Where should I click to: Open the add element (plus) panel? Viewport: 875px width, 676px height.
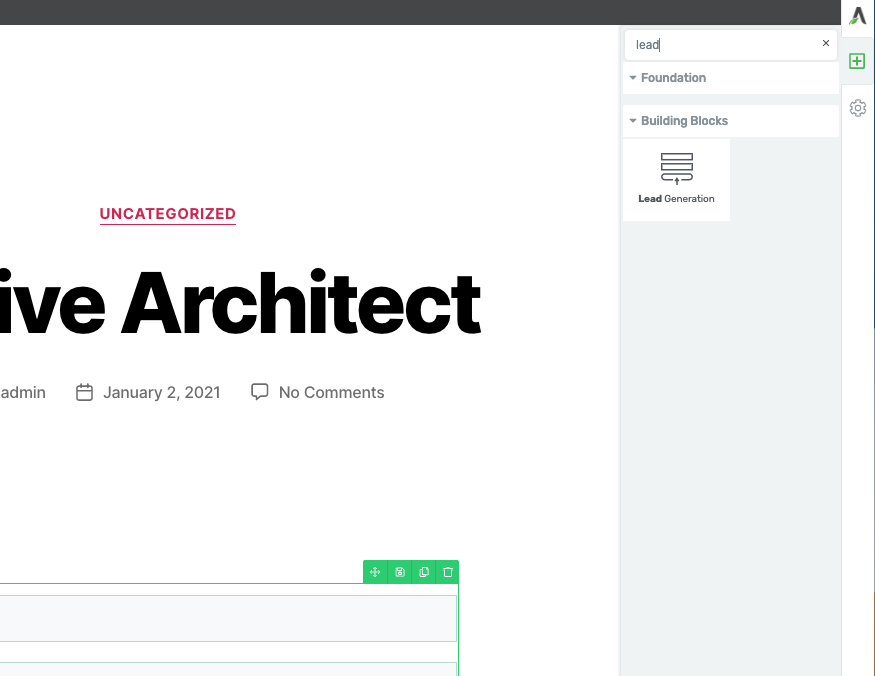[x=857, y=61]
